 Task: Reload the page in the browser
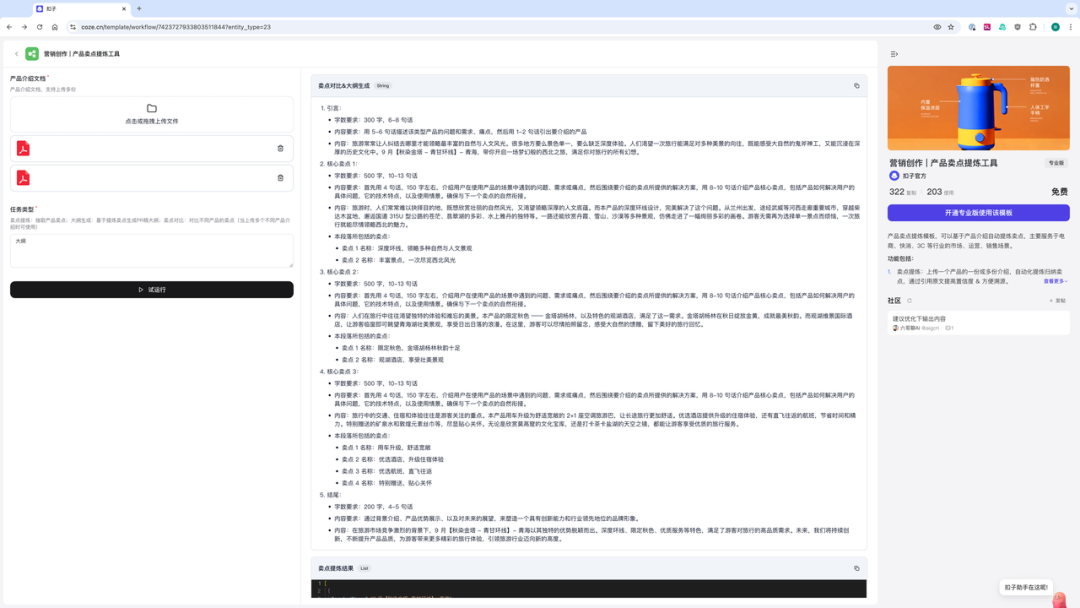coord(39,28)
